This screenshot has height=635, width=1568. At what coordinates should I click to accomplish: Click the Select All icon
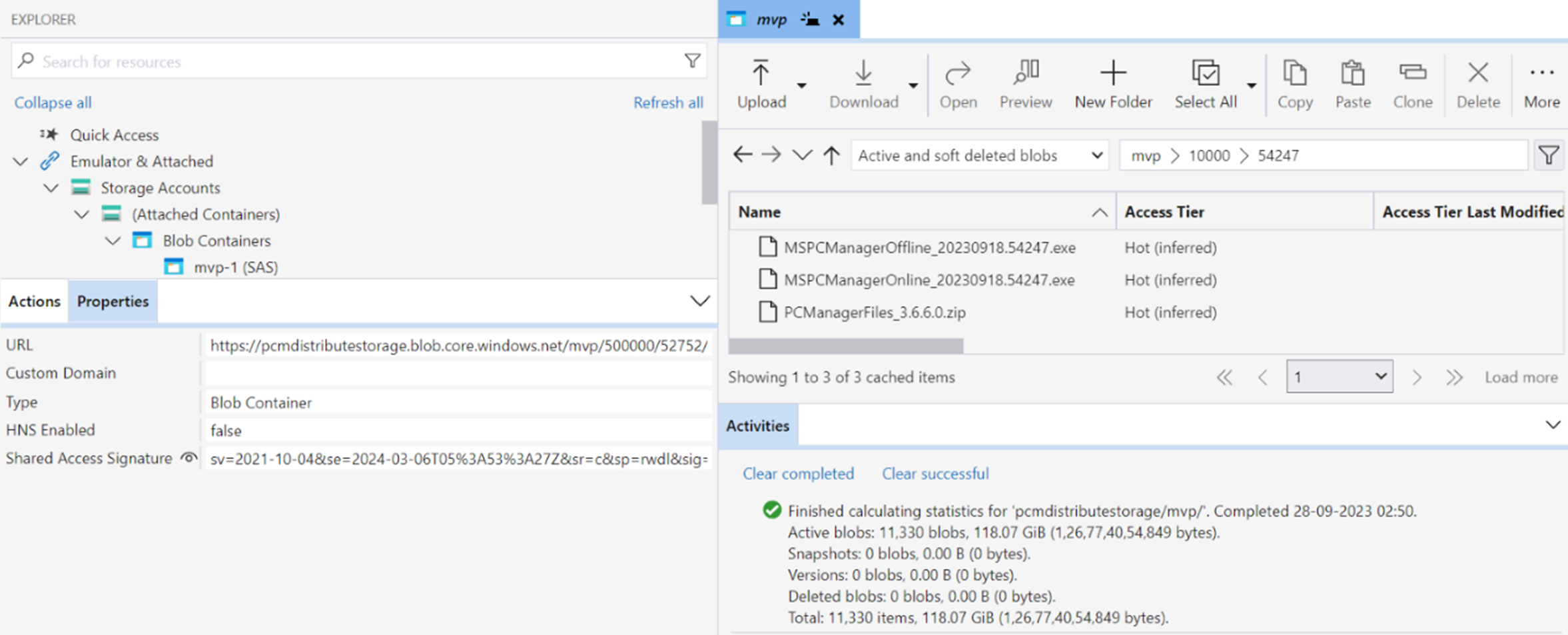[x=1205, y=73]
